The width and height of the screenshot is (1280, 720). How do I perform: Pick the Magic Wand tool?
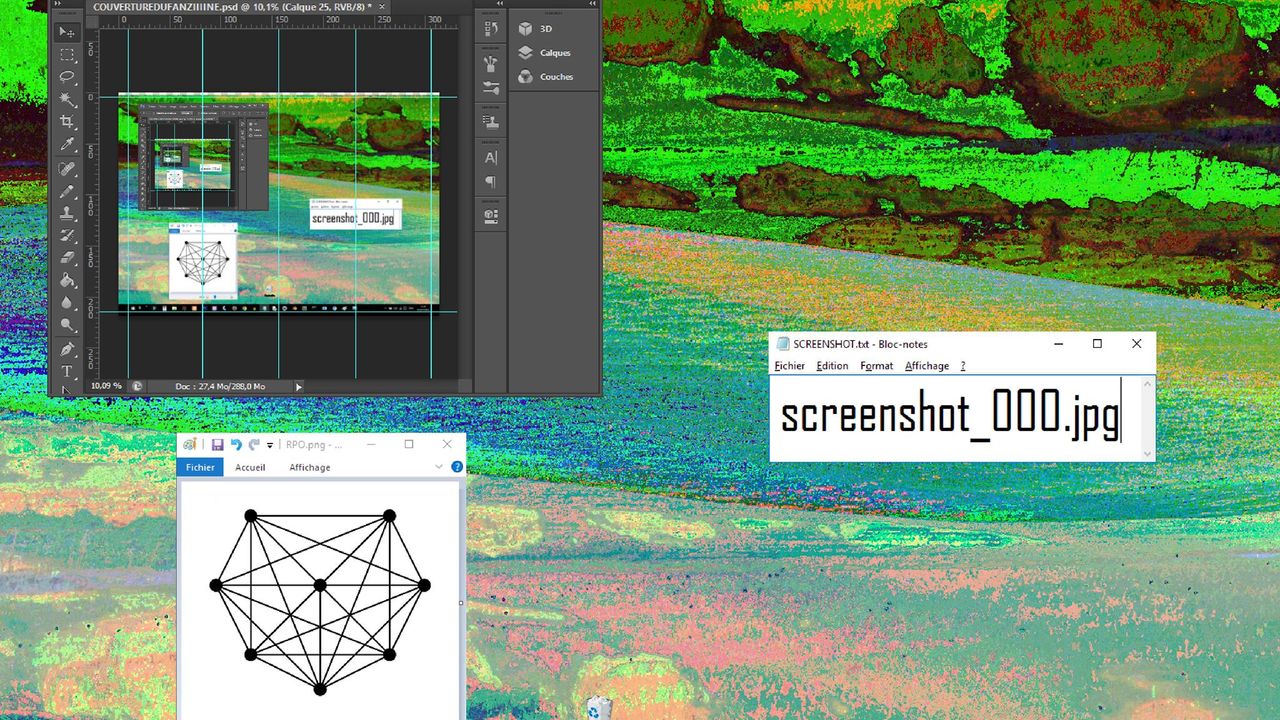click(67, 99)
